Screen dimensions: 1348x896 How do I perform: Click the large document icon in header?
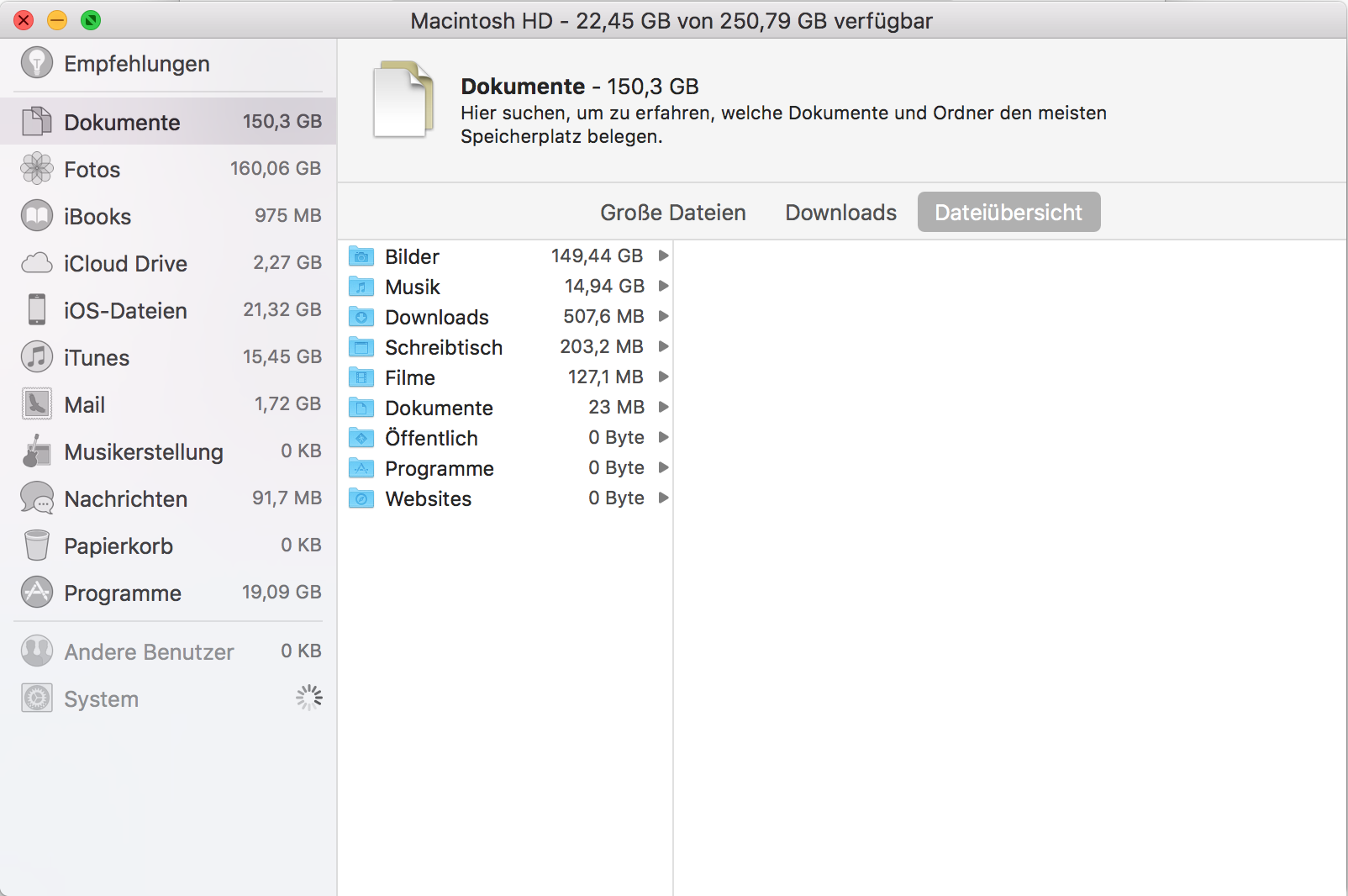click(403, 99)
